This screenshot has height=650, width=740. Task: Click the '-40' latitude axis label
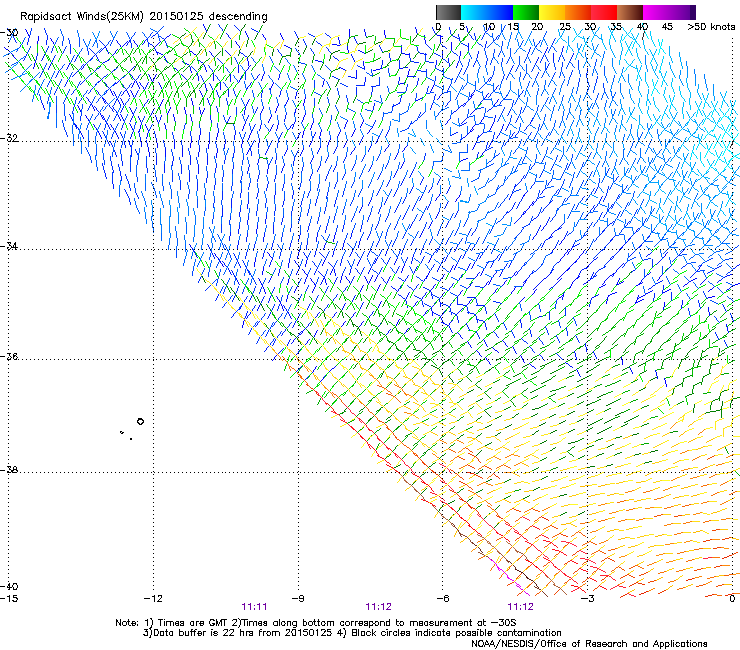(x=9, y=586)
